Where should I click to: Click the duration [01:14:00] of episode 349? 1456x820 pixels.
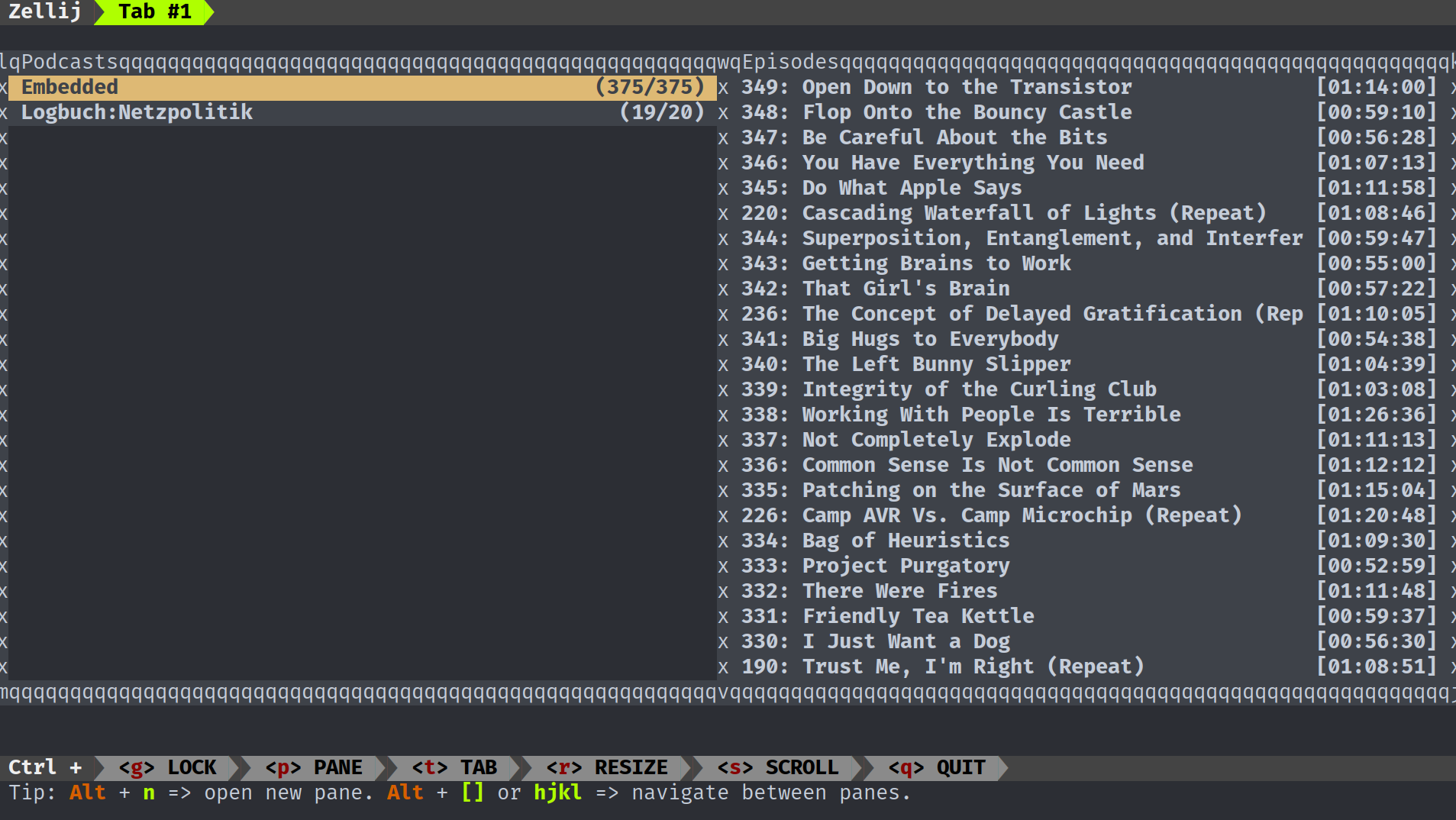(1377, 87)
